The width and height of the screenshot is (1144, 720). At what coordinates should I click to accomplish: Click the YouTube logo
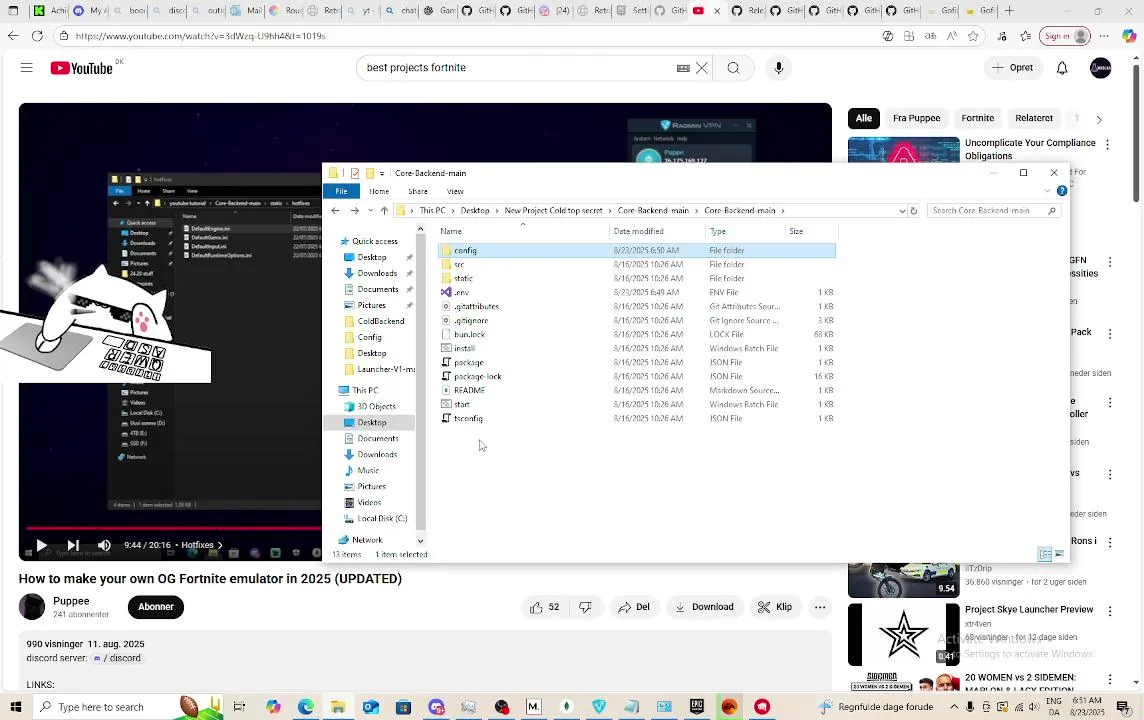82,68
